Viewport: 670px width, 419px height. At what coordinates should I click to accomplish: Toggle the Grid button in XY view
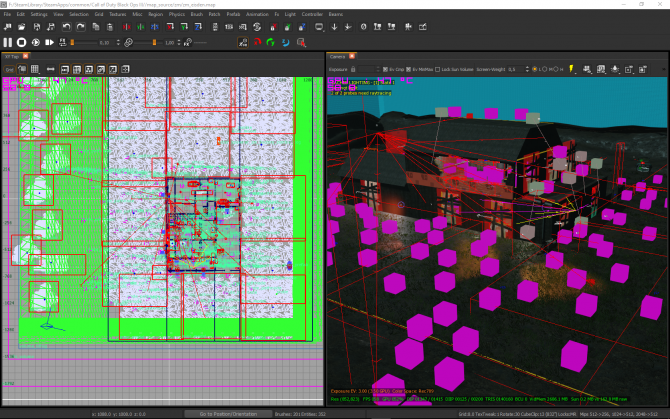pos(9,69)
